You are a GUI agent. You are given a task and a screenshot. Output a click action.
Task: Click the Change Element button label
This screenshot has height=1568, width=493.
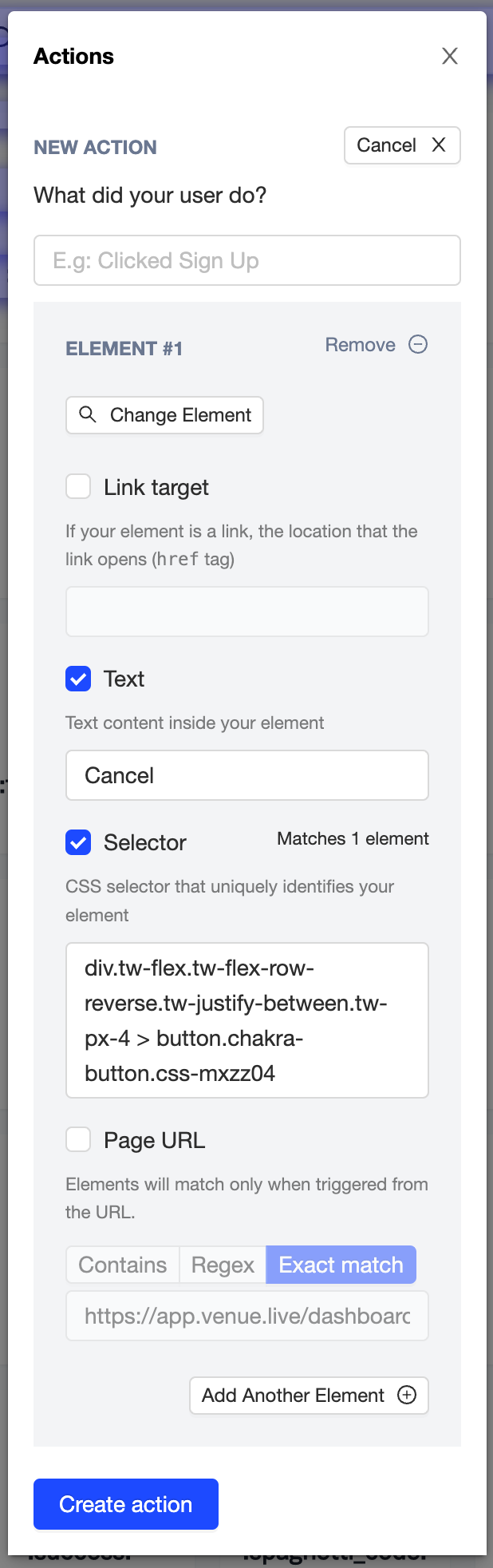[x=180, y=415]
